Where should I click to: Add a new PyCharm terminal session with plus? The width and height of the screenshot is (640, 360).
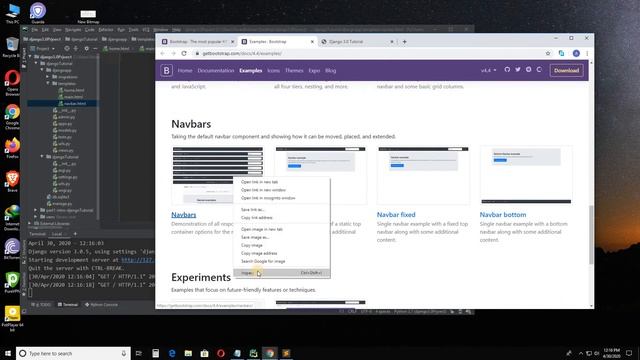[x=75, y=234]
